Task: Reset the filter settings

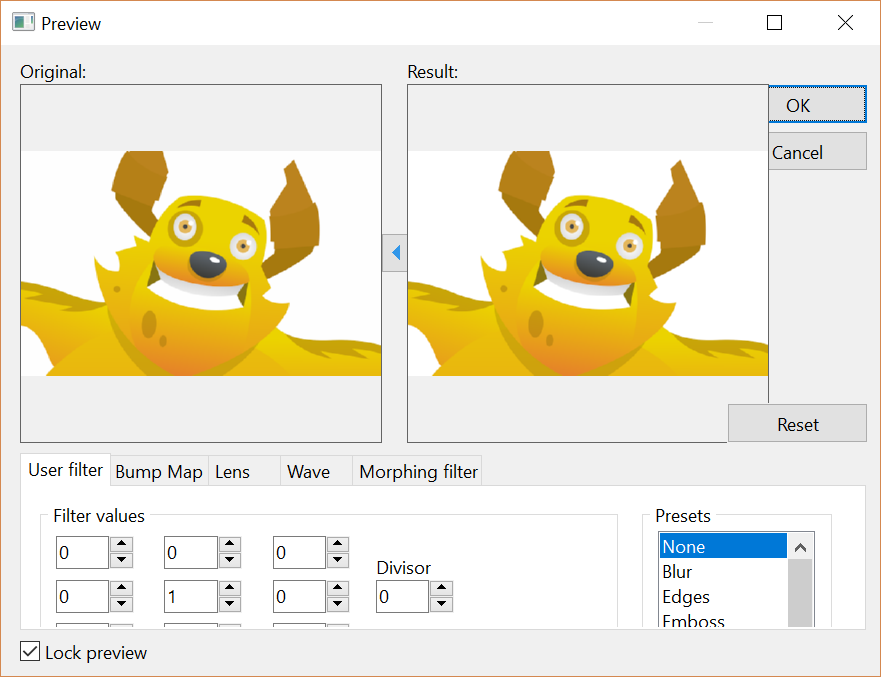Action: click(797, 424)
